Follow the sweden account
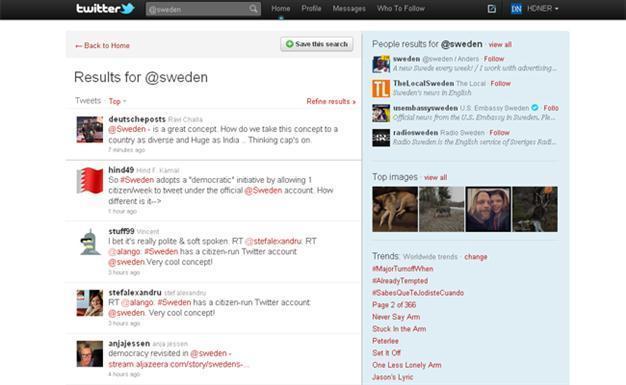 494,59
